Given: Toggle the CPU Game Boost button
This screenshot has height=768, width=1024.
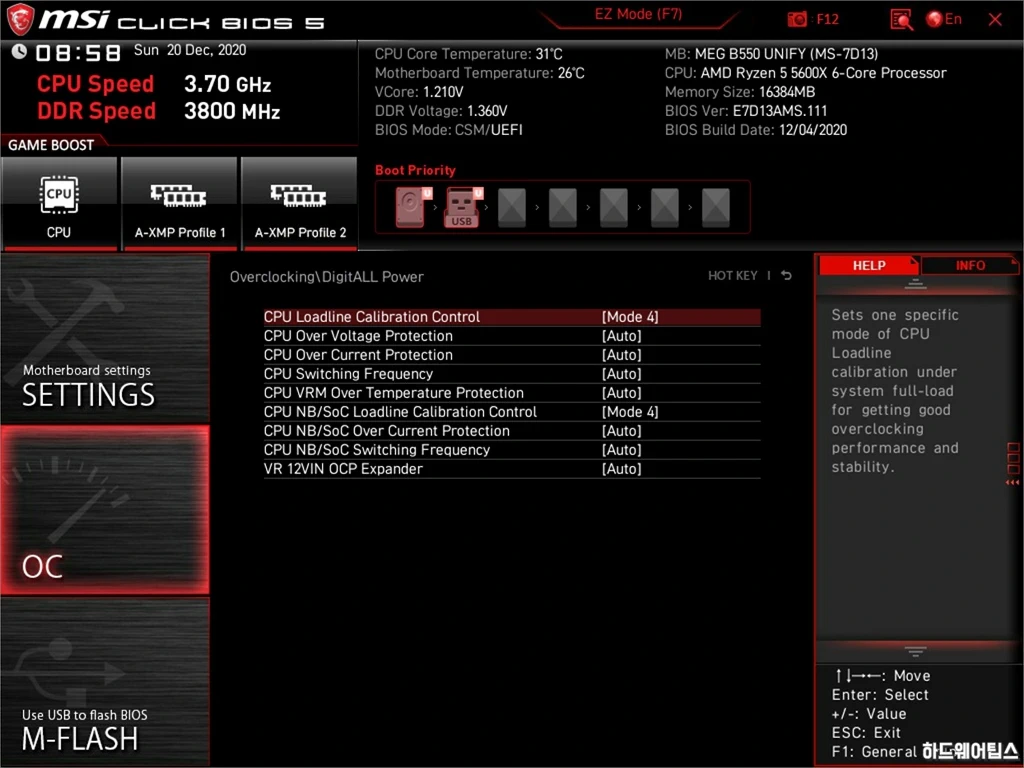Looking at the screenshot, I should click(x=59, y=203).
